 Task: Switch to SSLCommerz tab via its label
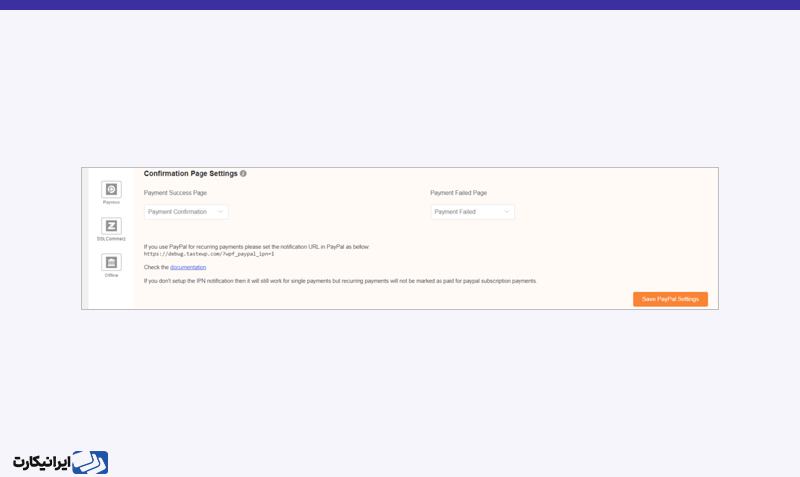point(111,239)
